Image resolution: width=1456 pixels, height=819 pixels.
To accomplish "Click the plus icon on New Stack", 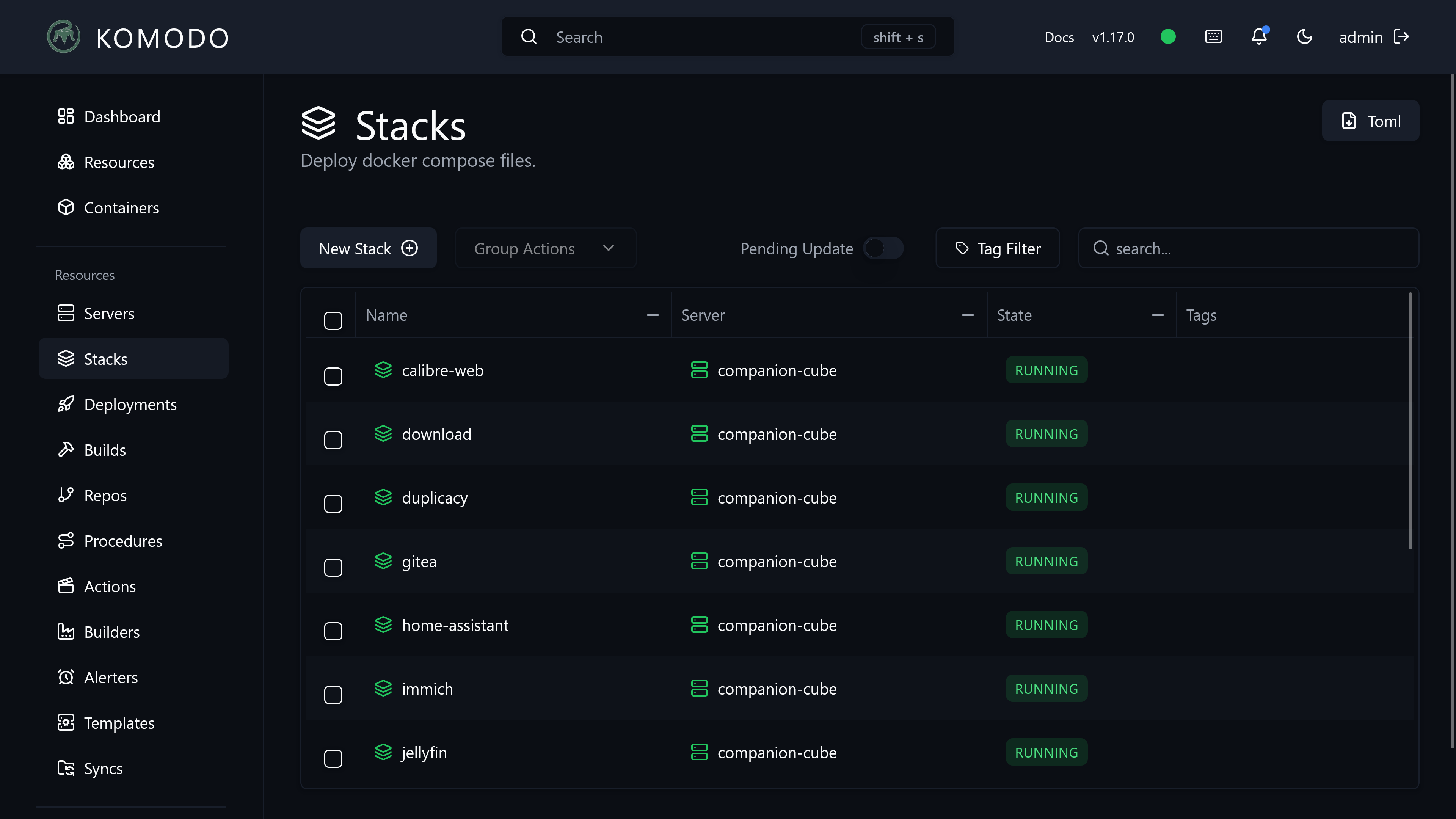I will (409, 248).
